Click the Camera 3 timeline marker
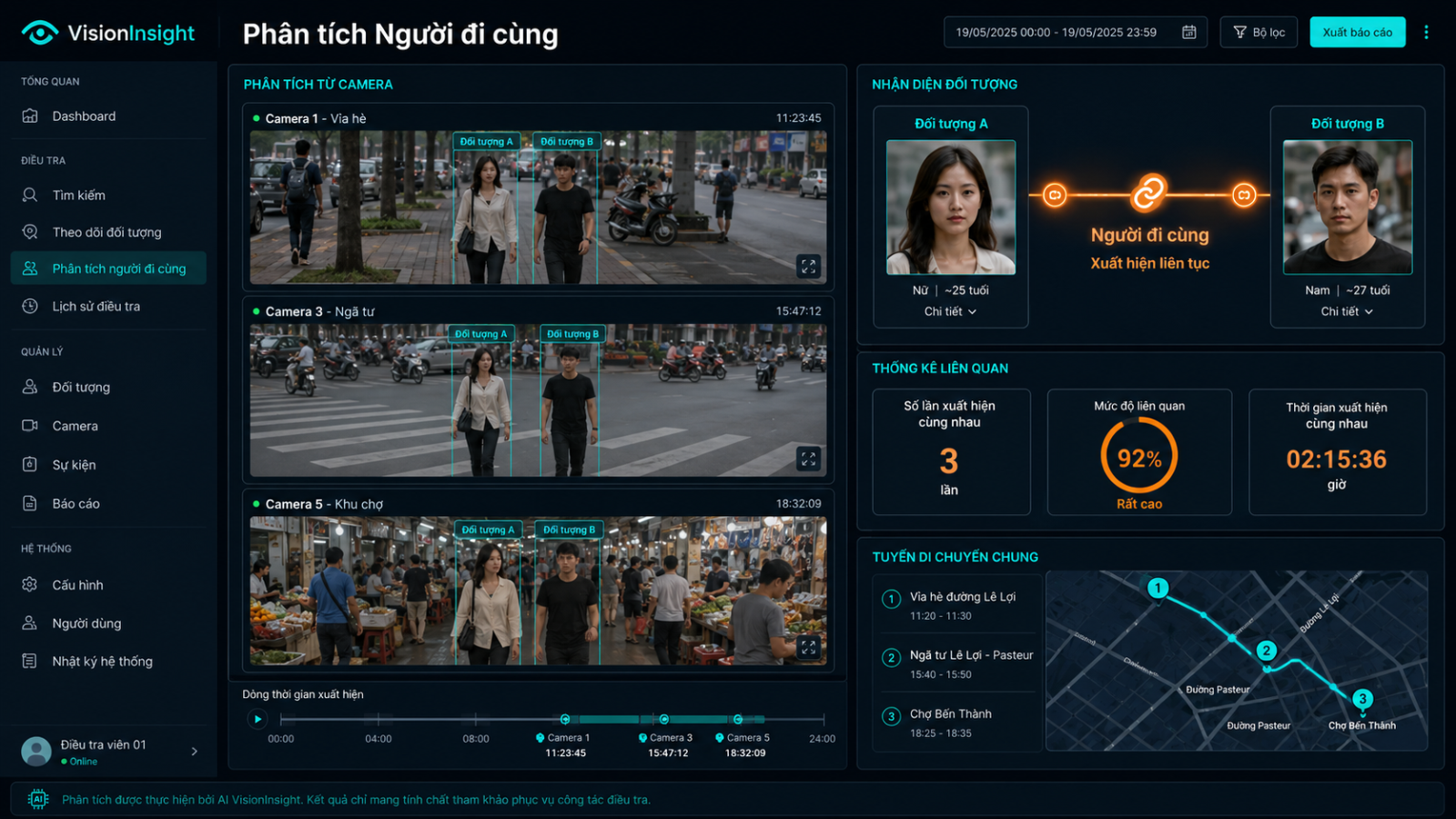The width and height of the screenshot is (1456, 819). pyautogui.click(x=664, y=719)
